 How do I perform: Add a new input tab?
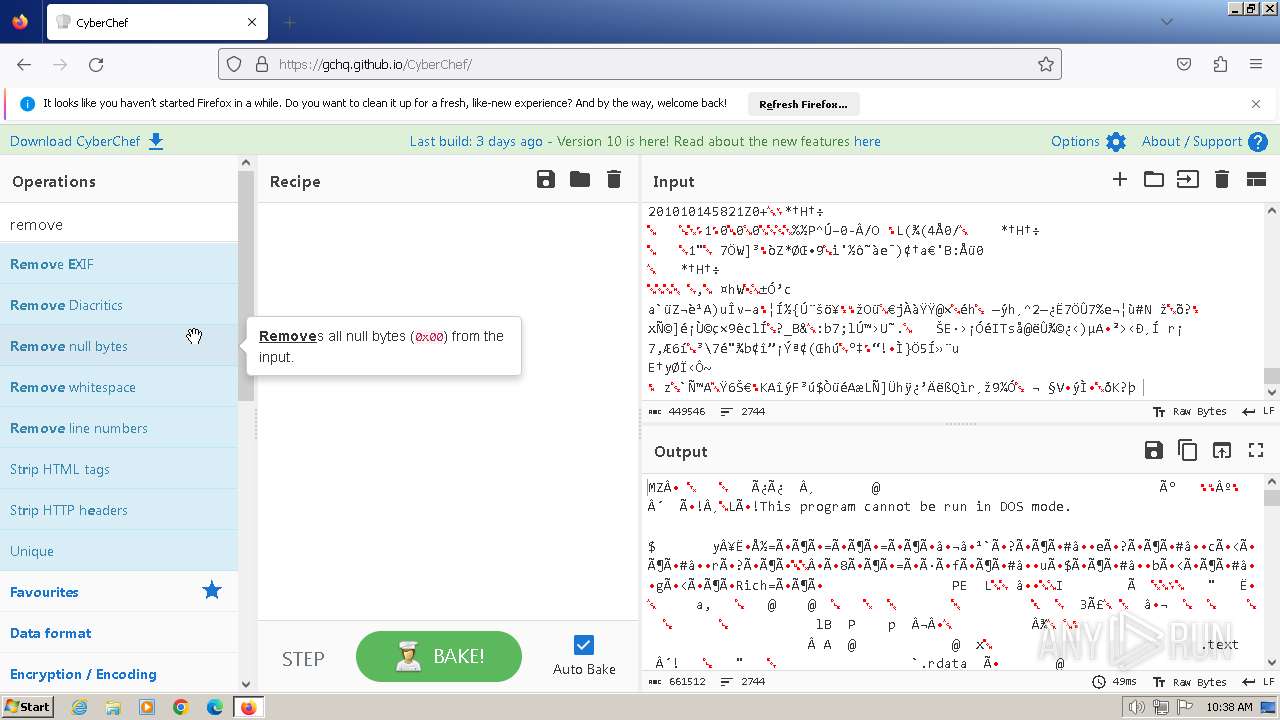[x=1120, y=180]
